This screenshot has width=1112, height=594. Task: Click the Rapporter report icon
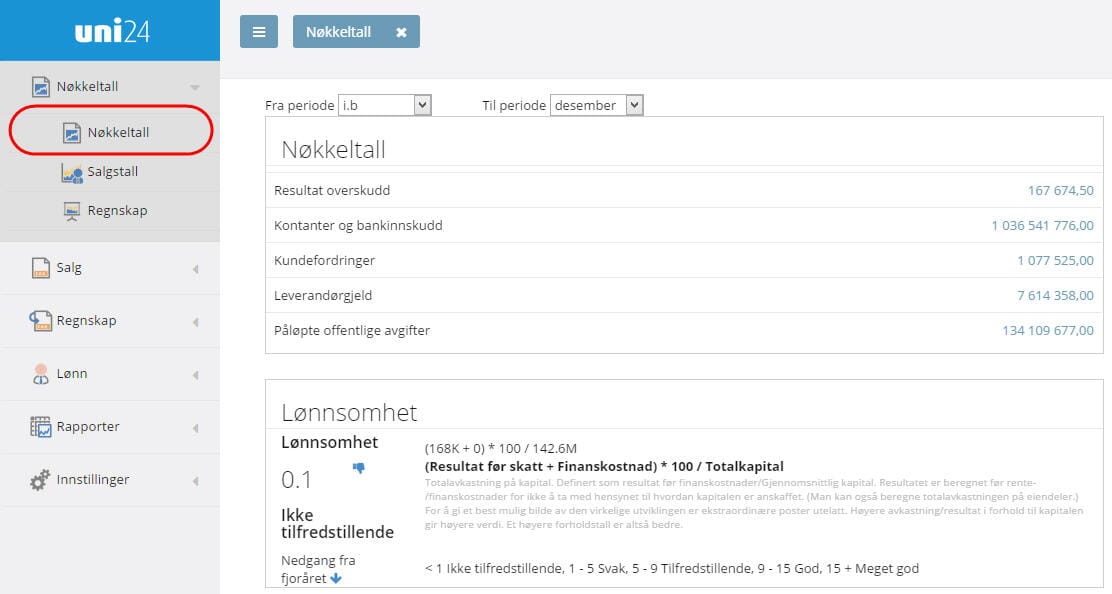coord(39,426)
